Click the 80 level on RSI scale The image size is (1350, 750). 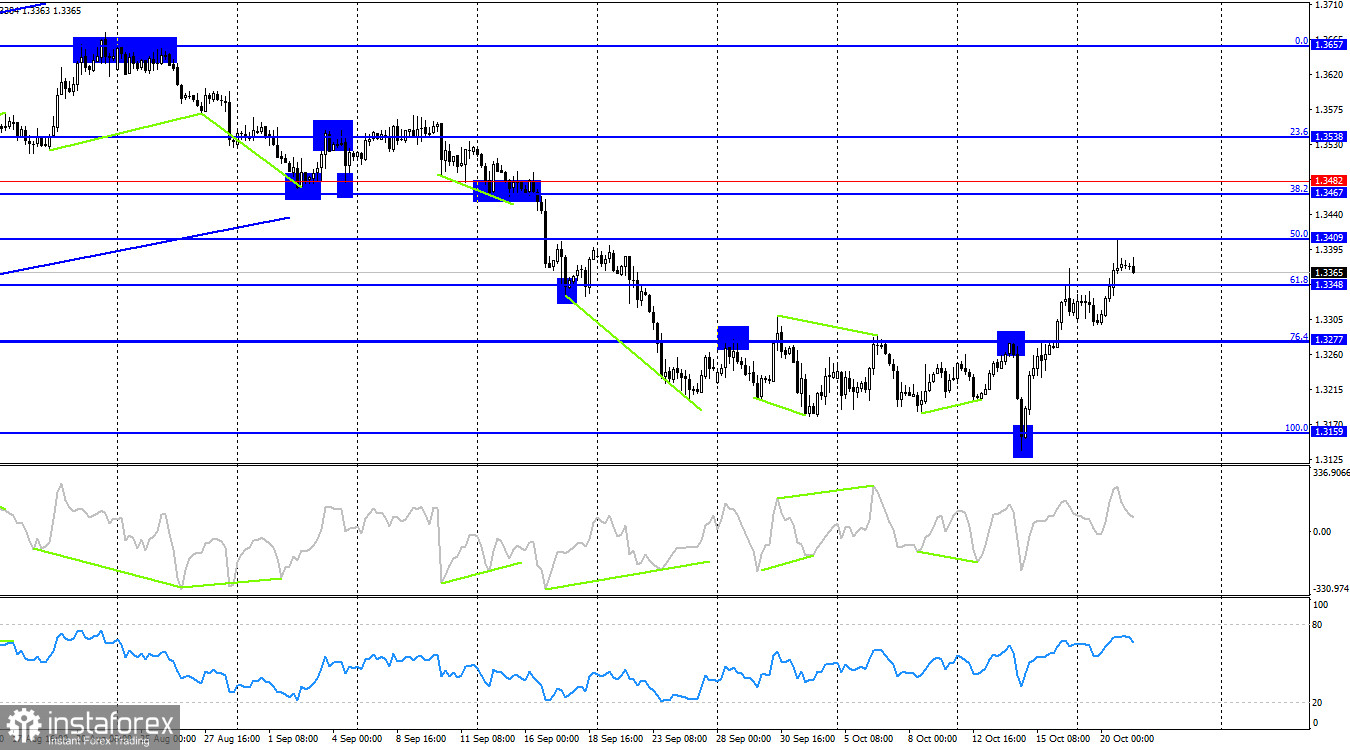1318,625
